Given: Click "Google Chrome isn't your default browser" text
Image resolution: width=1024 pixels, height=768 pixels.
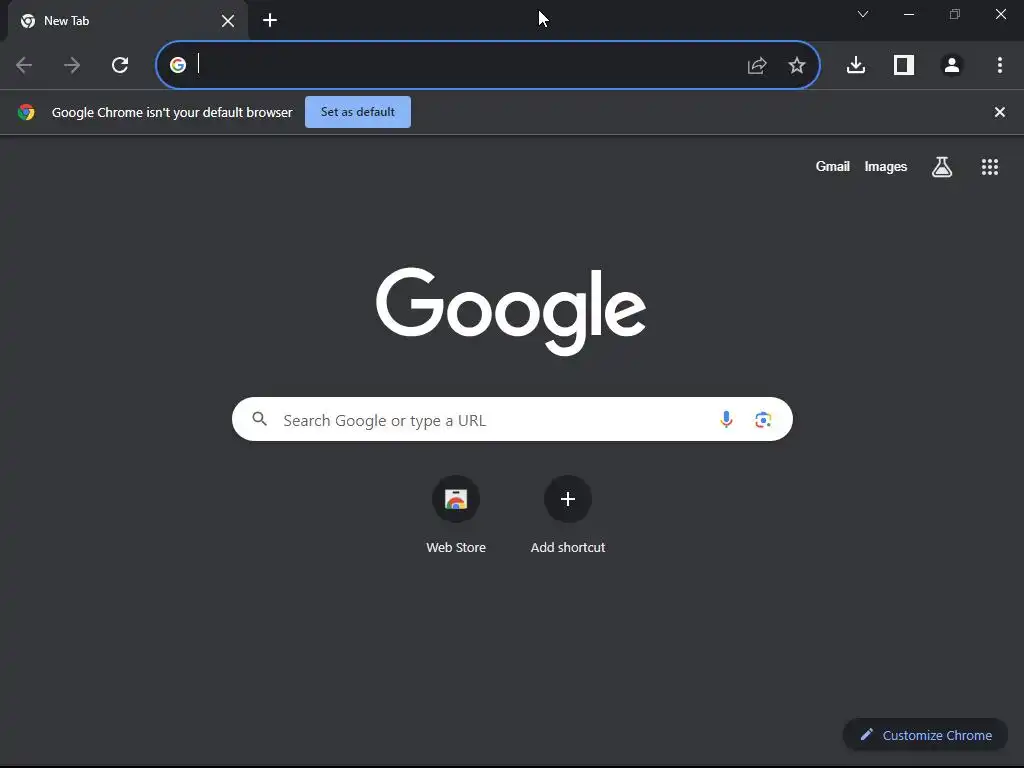Looking at the screenshot, I should tap(172, 112).
